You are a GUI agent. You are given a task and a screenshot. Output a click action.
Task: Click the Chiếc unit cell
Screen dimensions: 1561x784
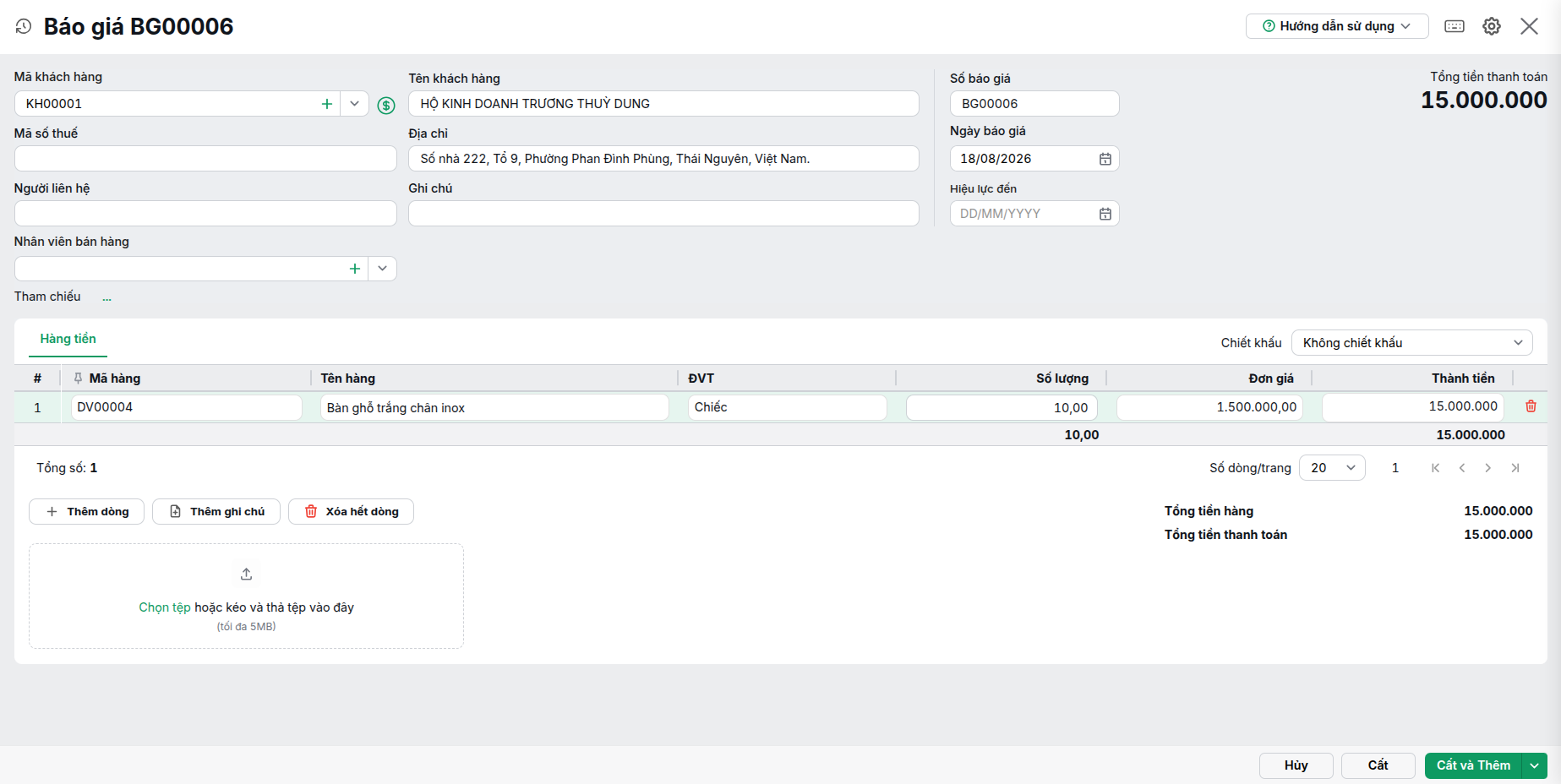[x=788, y=407]
